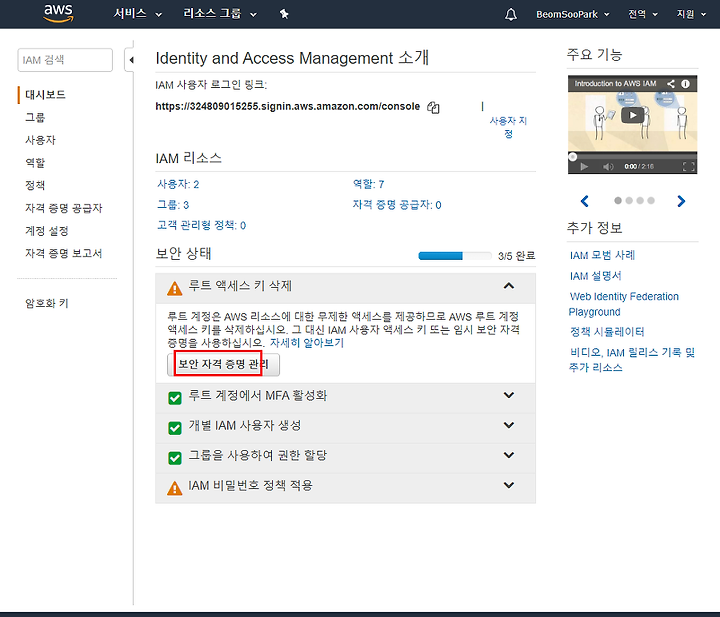Open the 서비스 dropdown menu
This screenshot has width=720, height=617.
[x=138, y=14]
